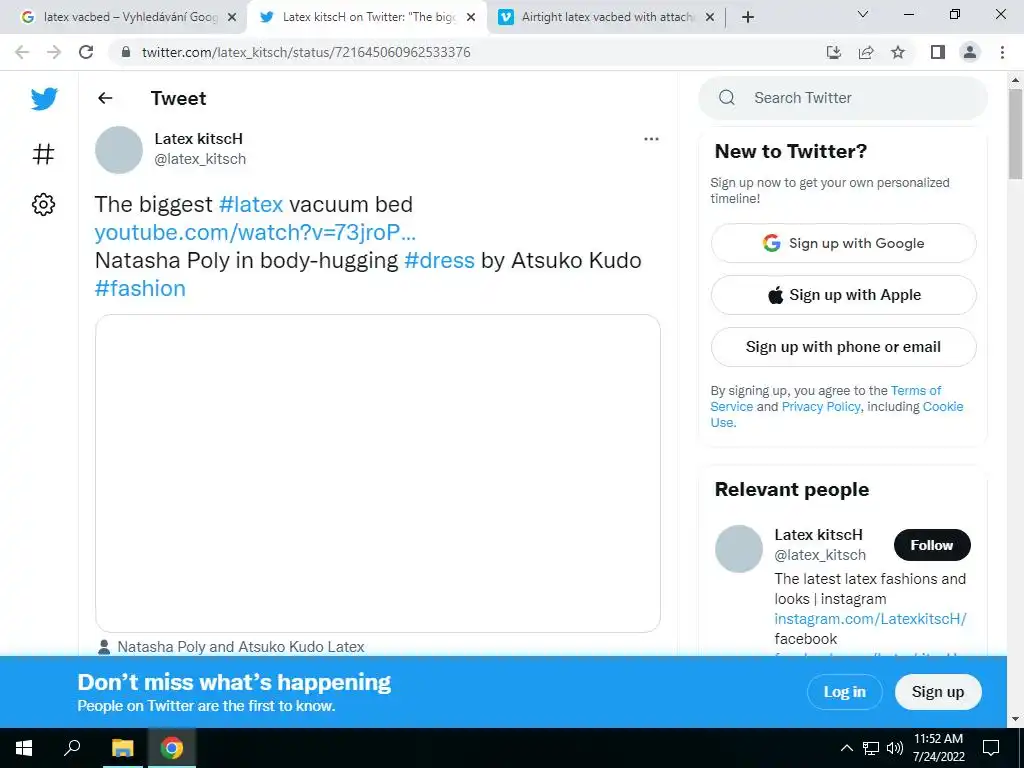Open the Explore hashtag icon in sidebar
Image resolution: width=1024 pixels, height=768 pixels.
point(43,154)
